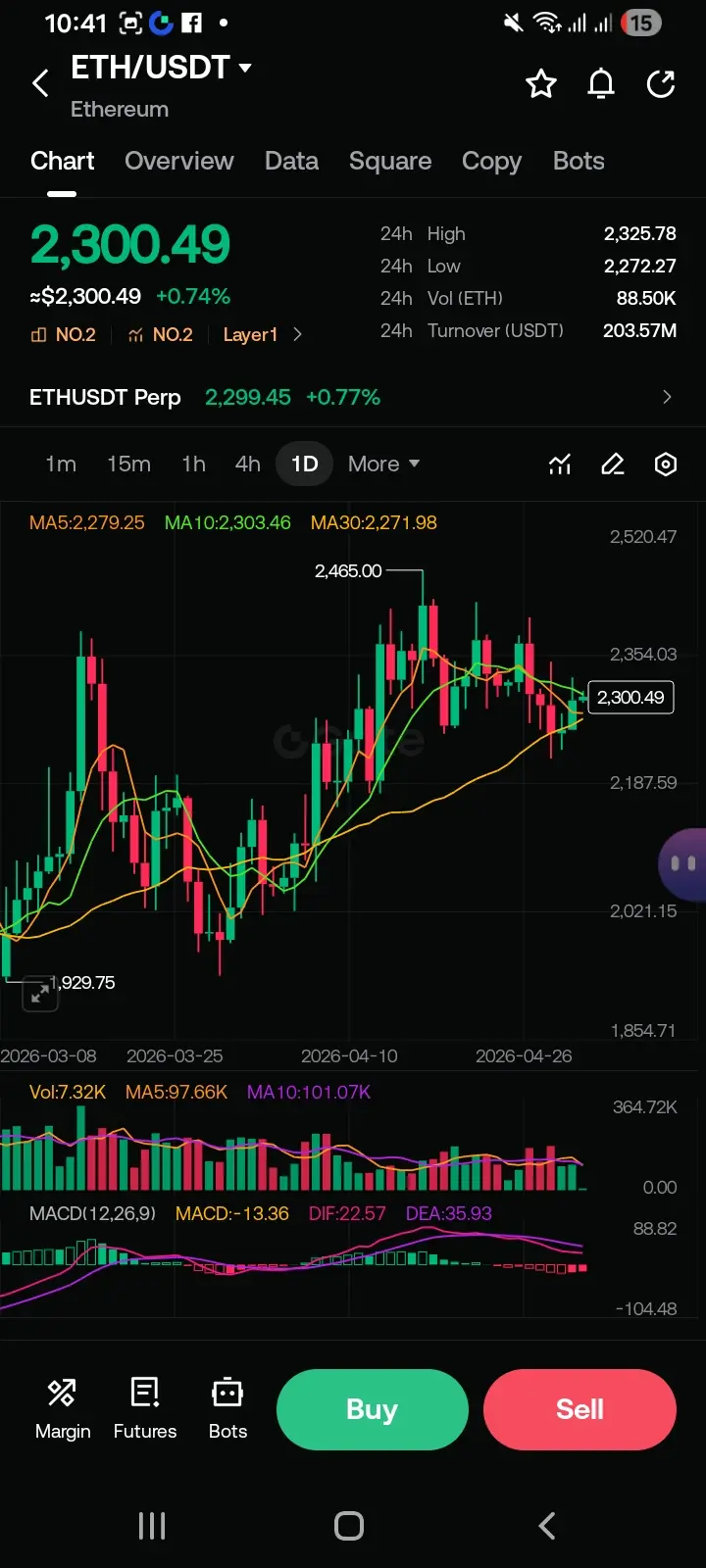Tap the back arrow beside ETH/USDT
This screenshot has height=1568, width=706.
[x=40, y=84]
